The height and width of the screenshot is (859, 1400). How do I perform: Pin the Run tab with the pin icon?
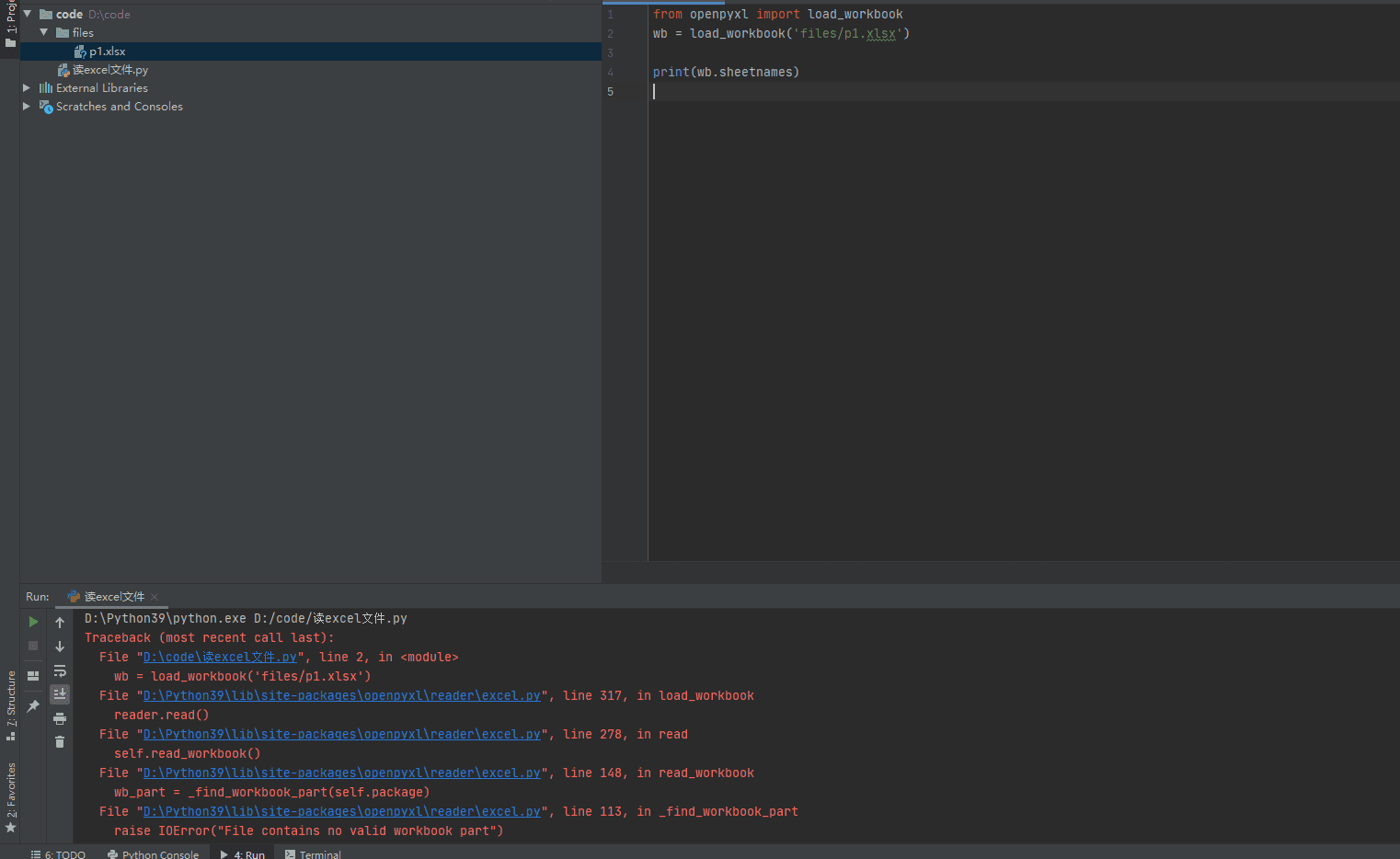(x=33, y=706)
